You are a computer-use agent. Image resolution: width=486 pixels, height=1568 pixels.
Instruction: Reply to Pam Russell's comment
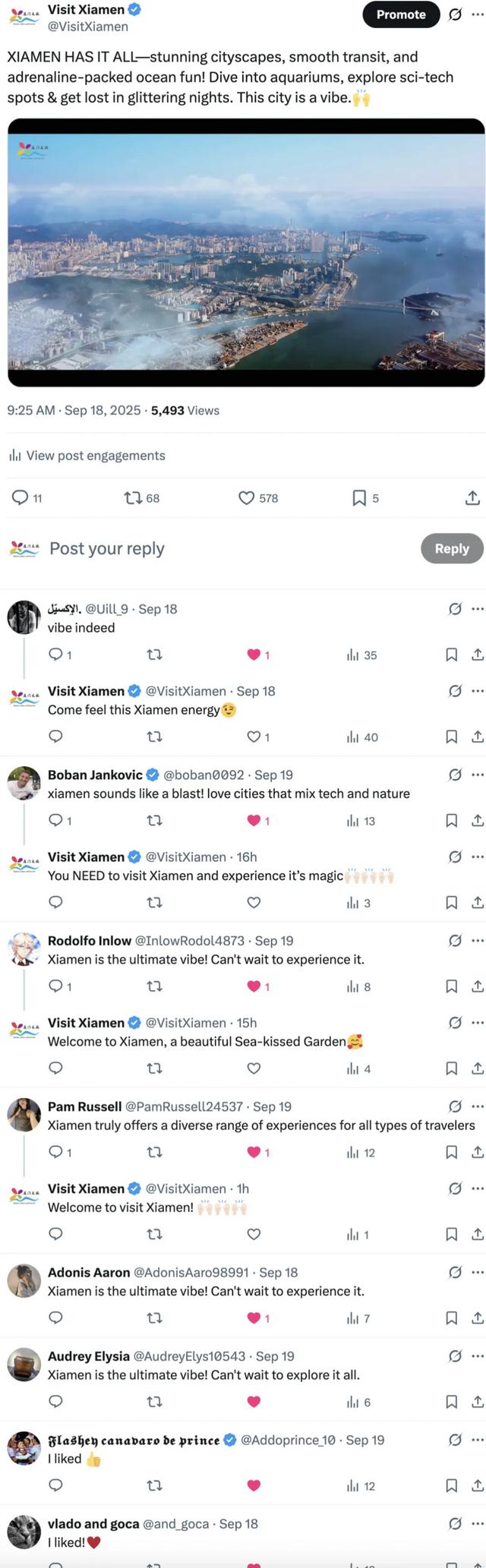[55, 1152]
